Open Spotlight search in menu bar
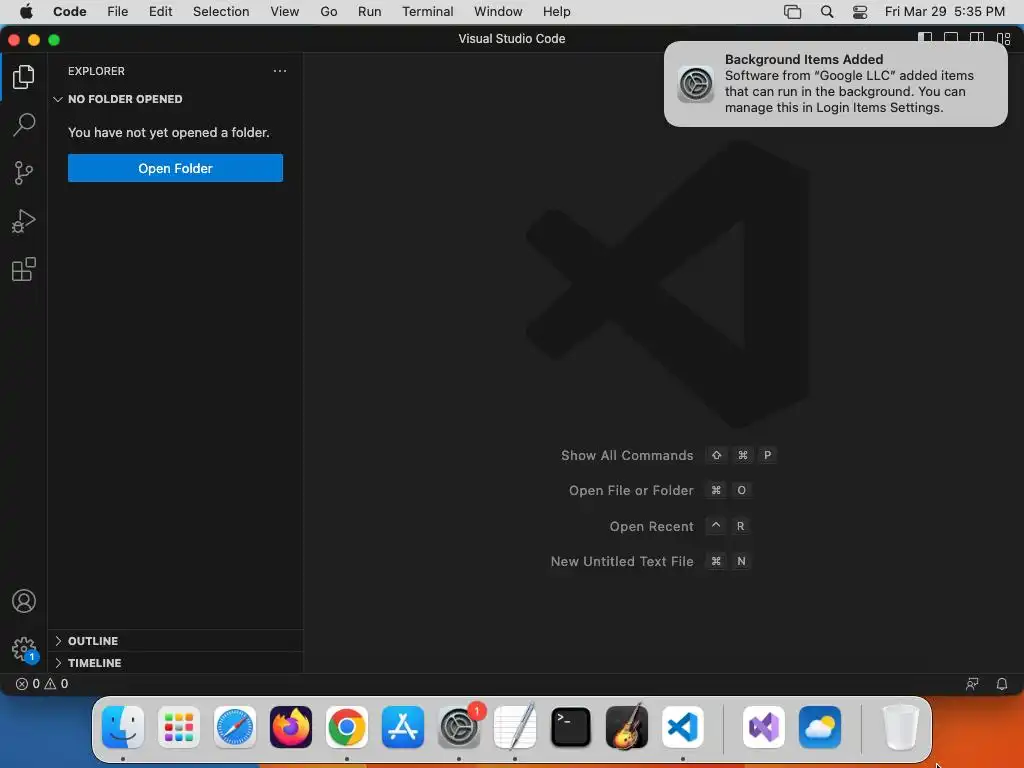1024x768 pixels. point(827,12)
